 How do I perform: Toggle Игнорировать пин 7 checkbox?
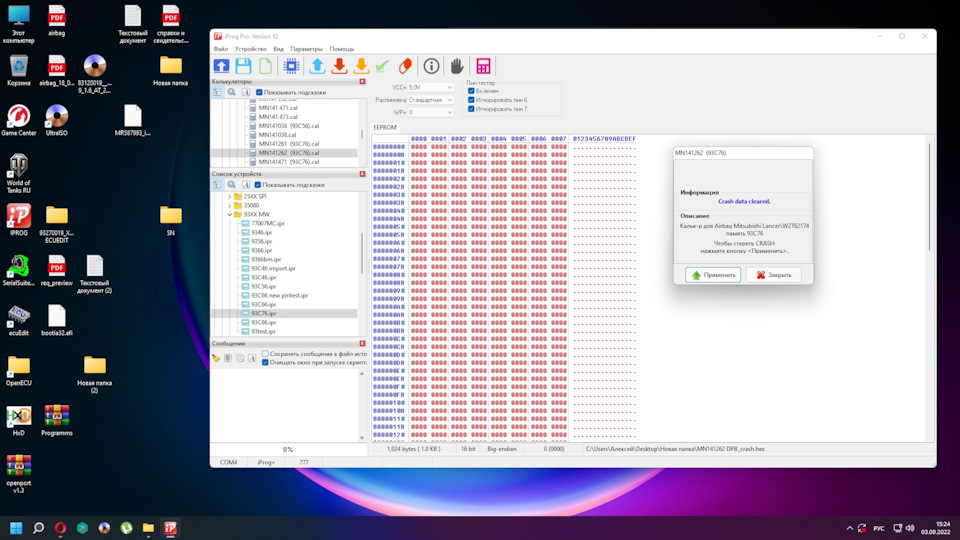[x=471, y=109]
